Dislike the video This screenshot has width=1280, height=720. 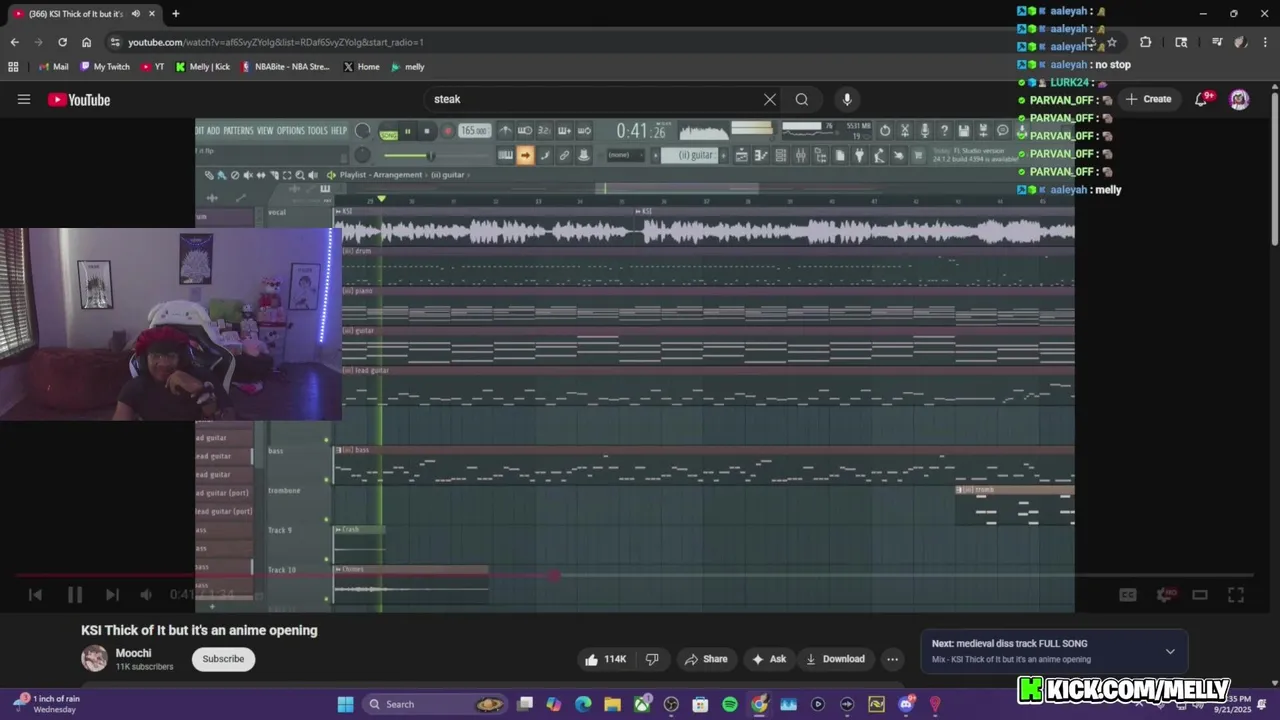pos(652,659)
